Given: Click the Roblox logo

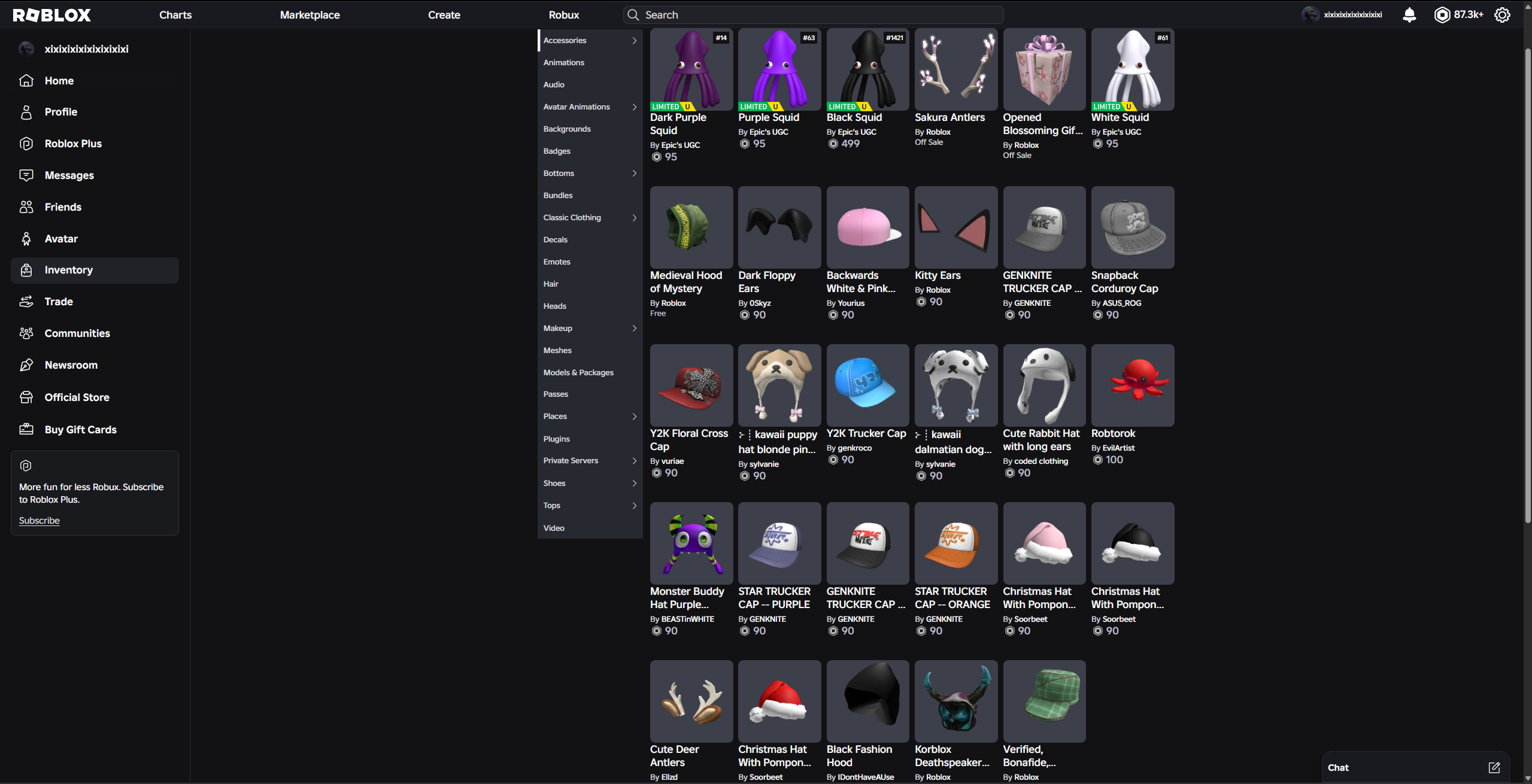Looking at the screenshot, I should click(x=52, y=15).
